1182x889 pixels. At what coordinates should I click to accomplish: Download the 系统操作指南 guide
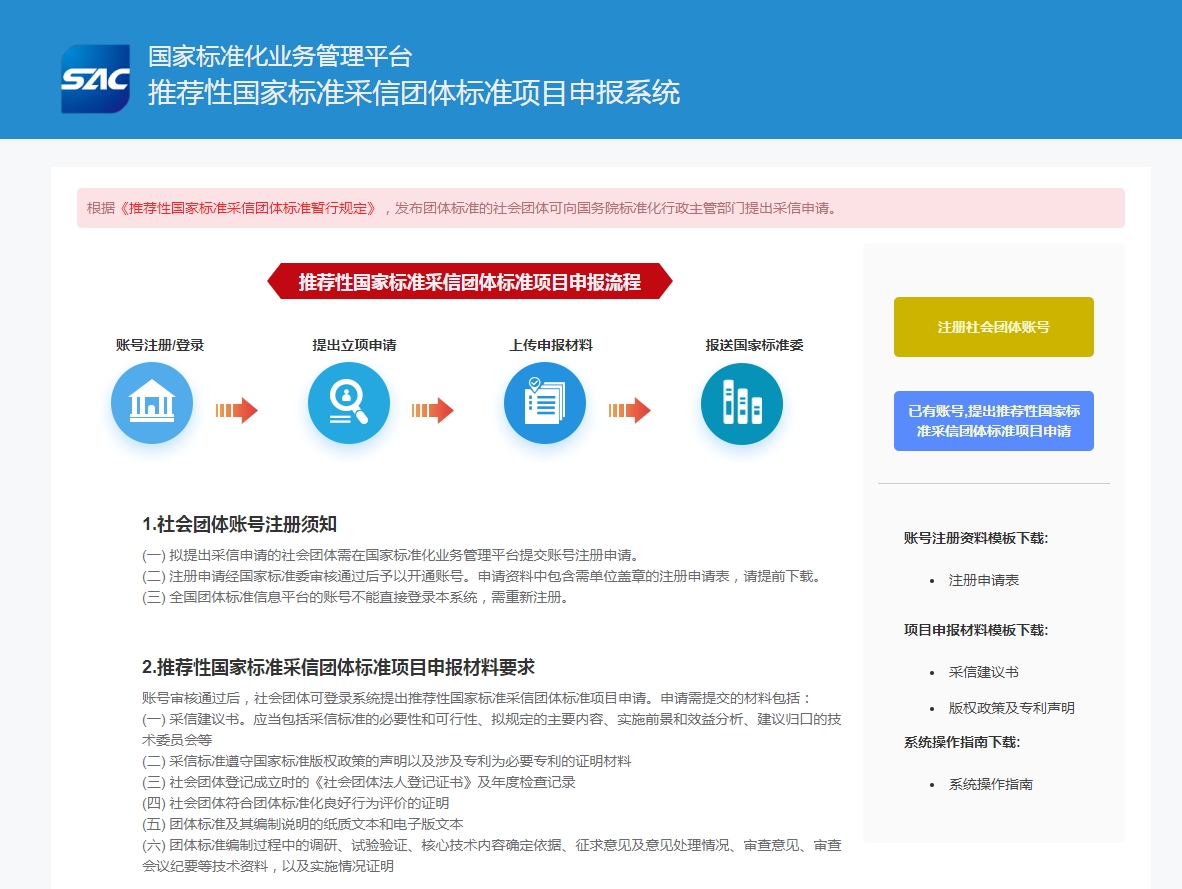[991, 784]
